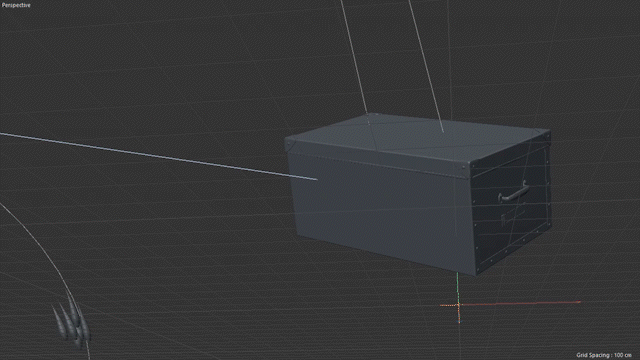640x360 pixels.
Task: Click the label plate below the handle
Action: [513, 216]
